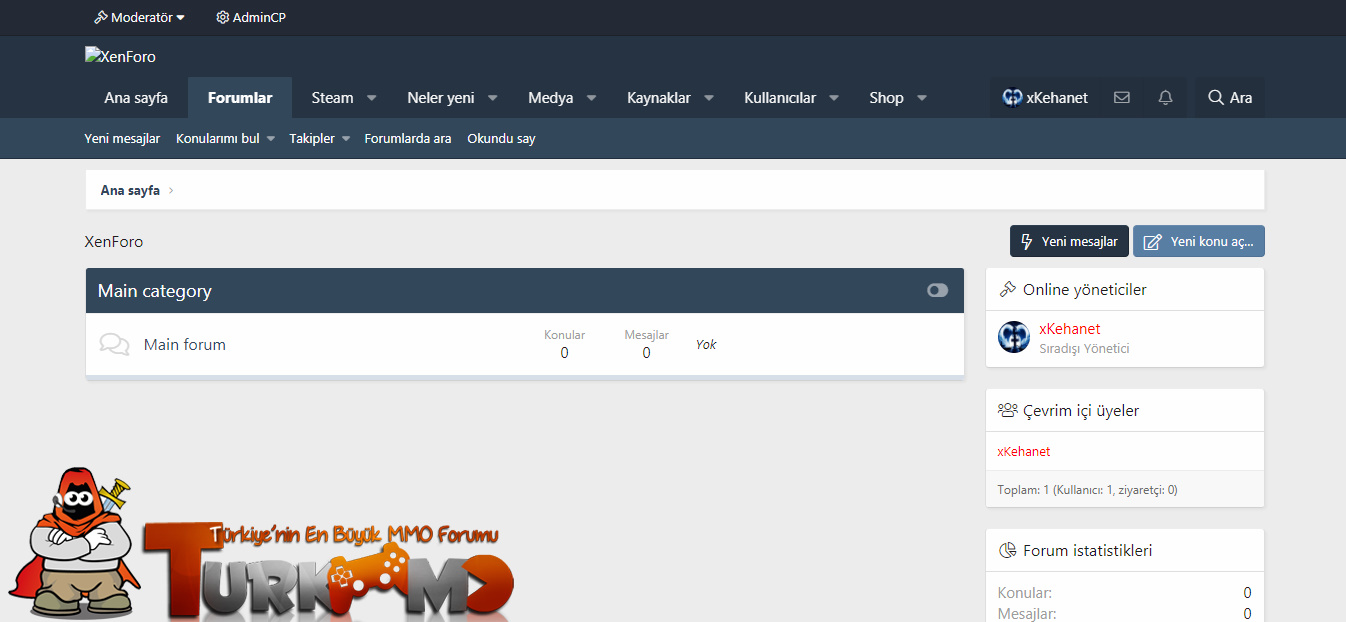Click the Yeni mesajlar lightning button
This screenshot has width=1346, height=622.
coord(1069,241)
